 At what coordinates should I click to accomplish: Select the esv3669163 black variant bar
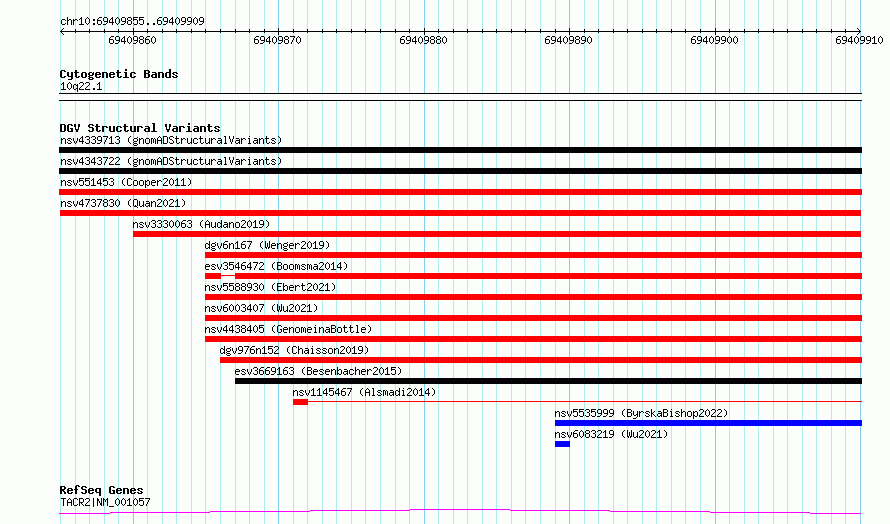tap(548, 382)
